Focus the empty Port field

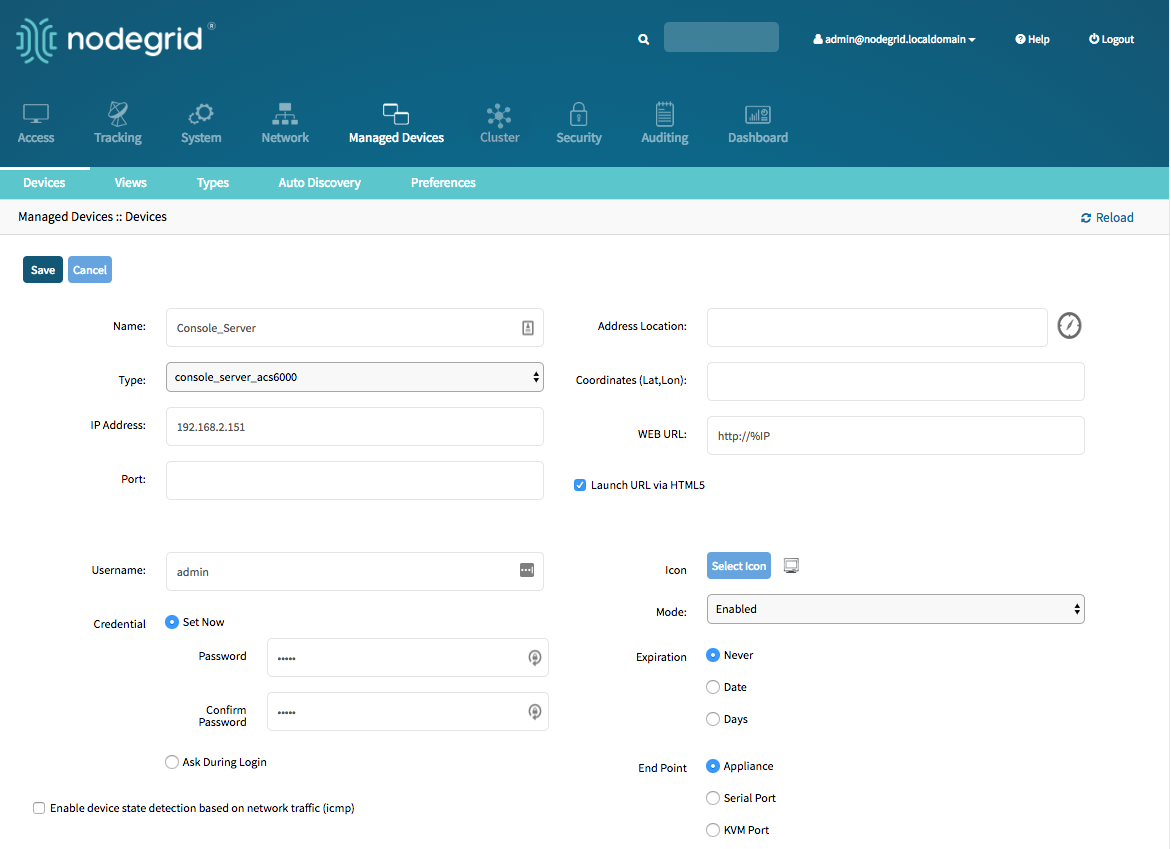coord(355,480)
